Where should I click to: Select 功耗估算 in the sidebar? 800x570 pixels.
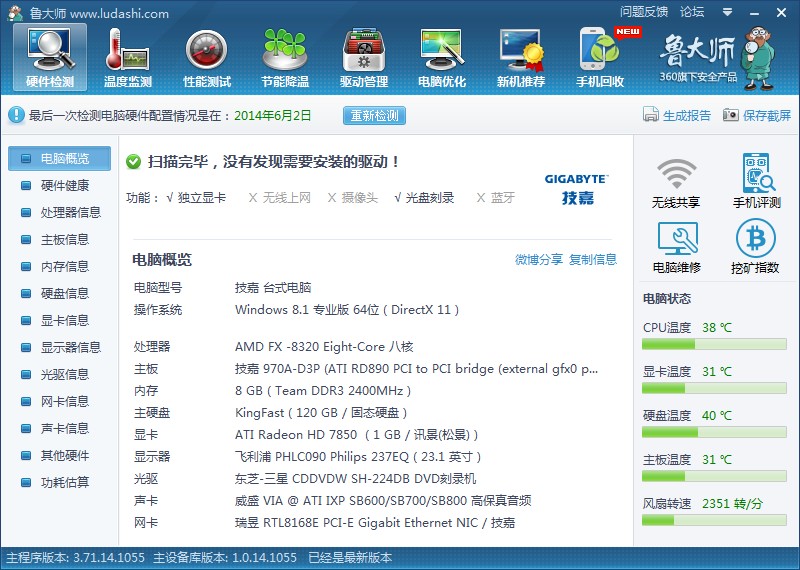pos(59,483)
